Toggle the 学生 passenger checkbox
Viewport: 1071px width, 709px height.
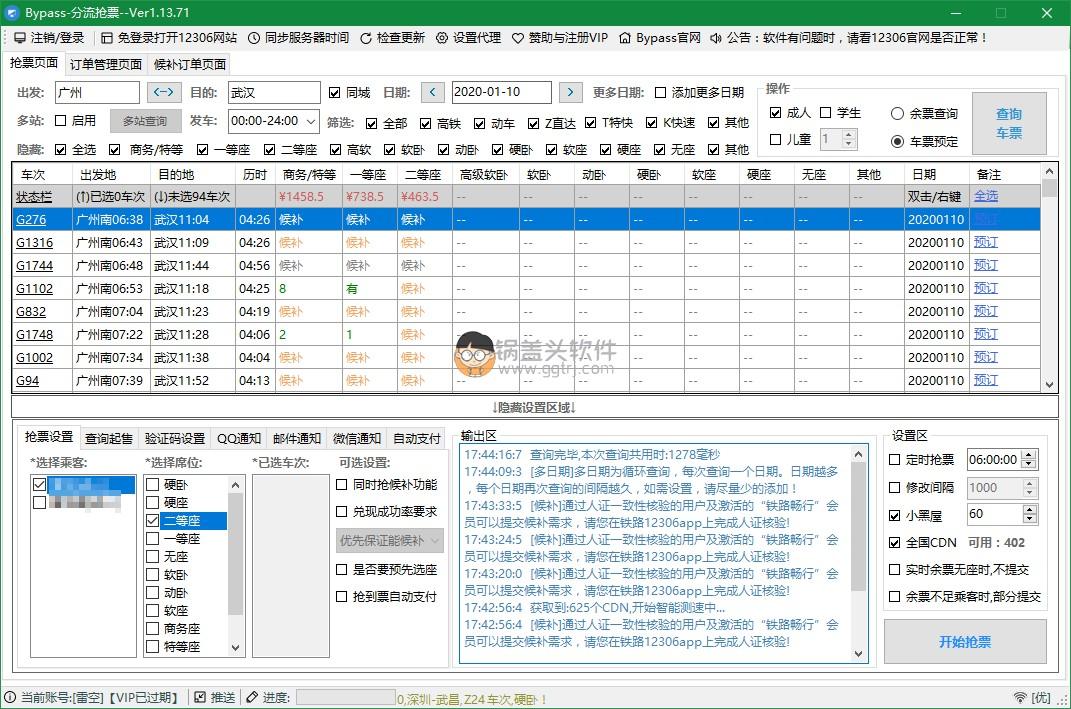pyautogui.click(x=826, y=113)
